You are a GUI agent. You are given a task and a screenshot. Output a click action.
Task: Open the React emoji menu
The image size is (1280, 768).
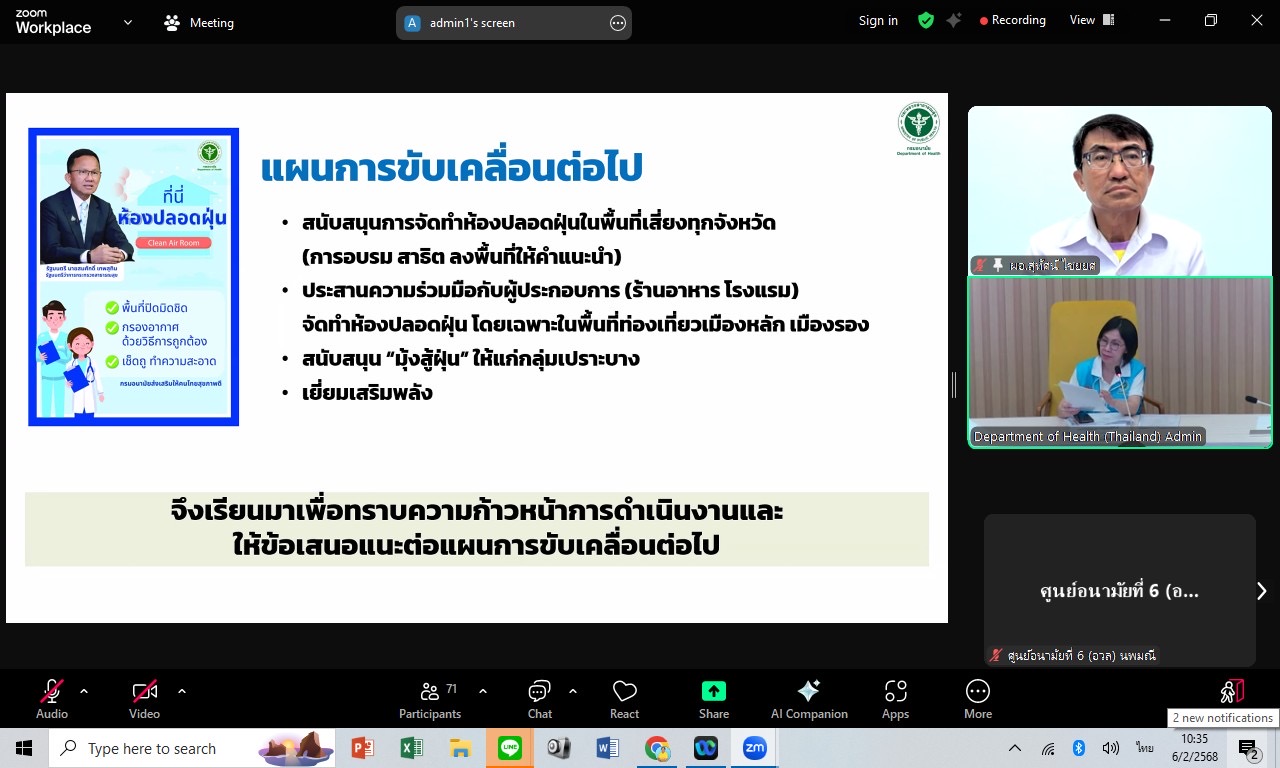625,699
